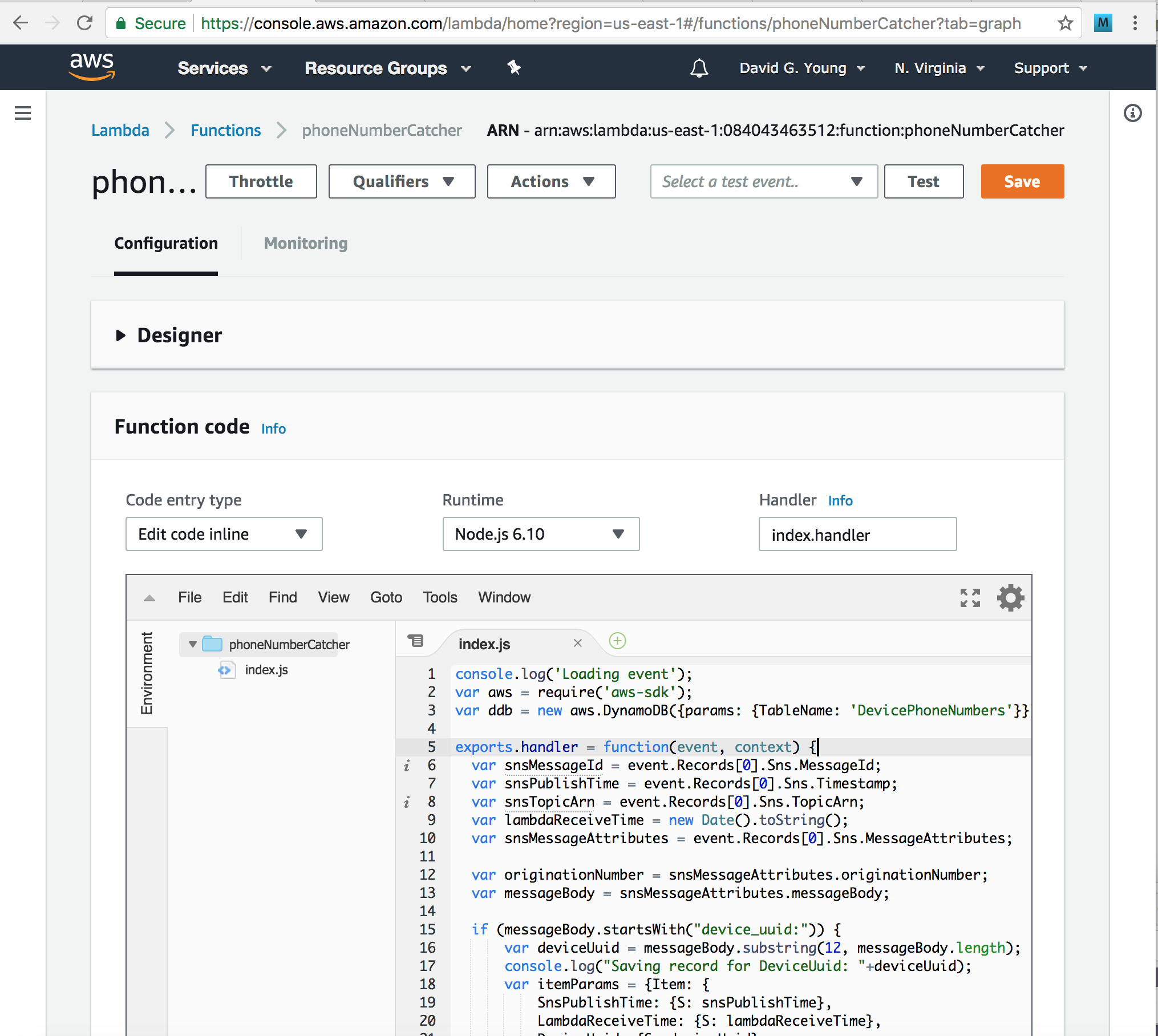The height and width of the screenshot is (1036, 1158).
Task: Bookmark page with the star icon
Action: 1065,23
